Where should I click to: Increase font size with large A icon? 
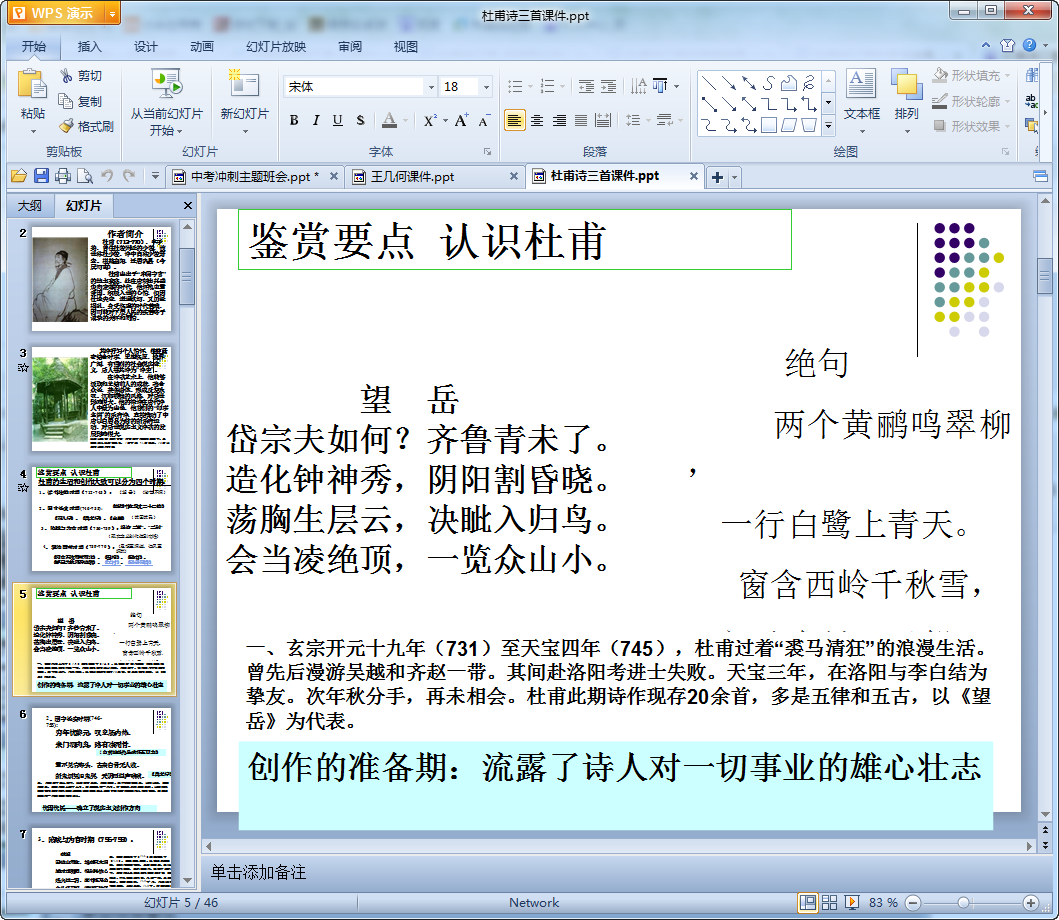[461, 120]
